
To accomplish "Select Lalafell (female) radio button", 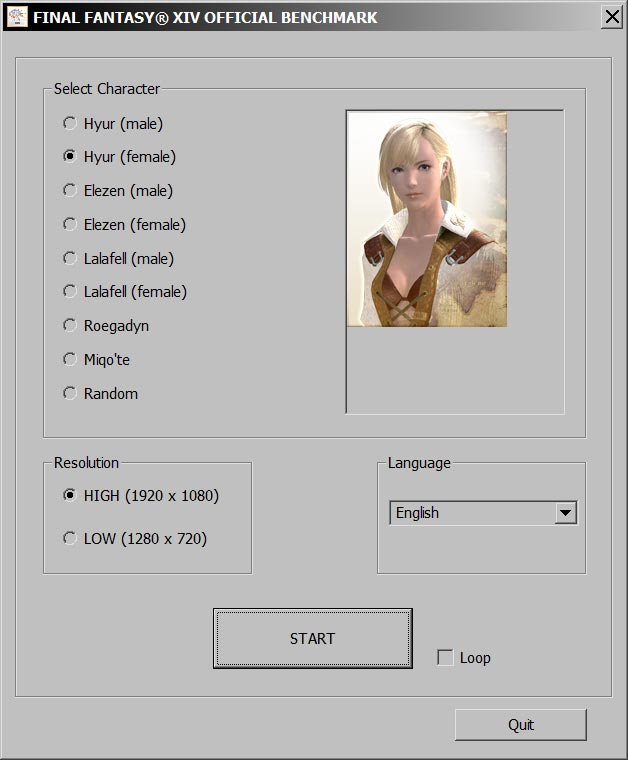I will [69, 291].
